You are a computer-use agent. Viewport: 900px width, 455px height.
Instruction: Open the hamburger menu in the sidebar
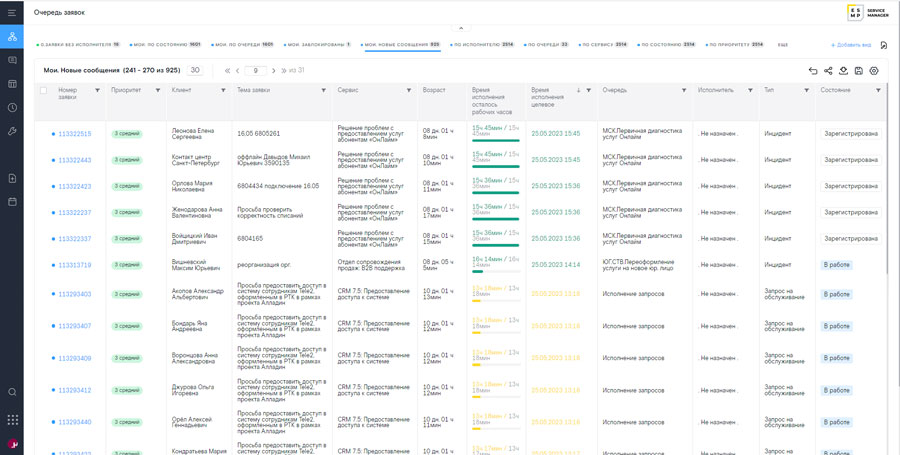(12, 13)
